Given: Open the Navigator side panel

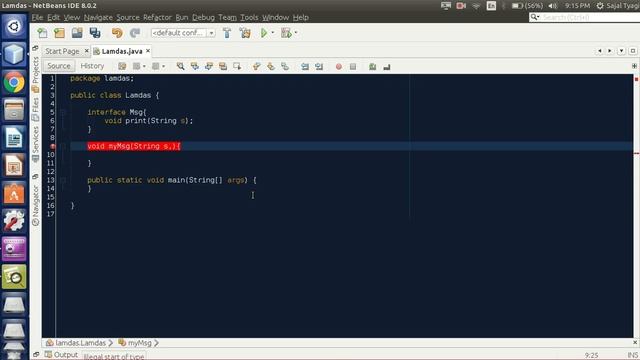Looking at the screenshot, I should click(36, 205).
